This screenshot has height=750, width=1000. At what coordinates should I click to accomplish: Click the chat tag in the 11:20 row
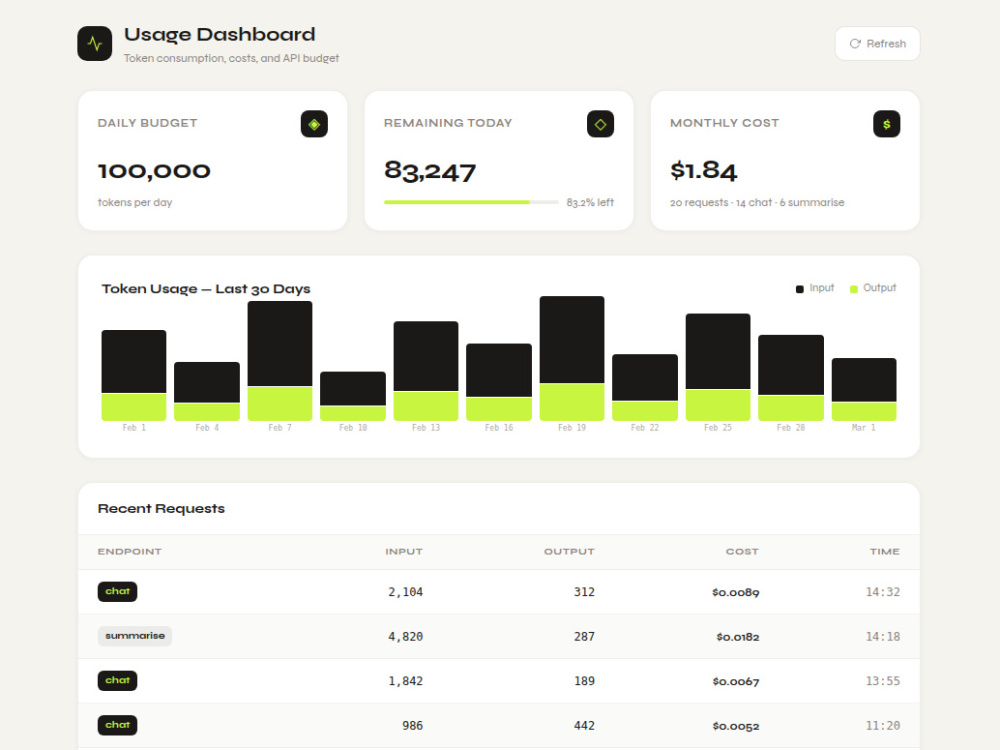tap(117, 725)
